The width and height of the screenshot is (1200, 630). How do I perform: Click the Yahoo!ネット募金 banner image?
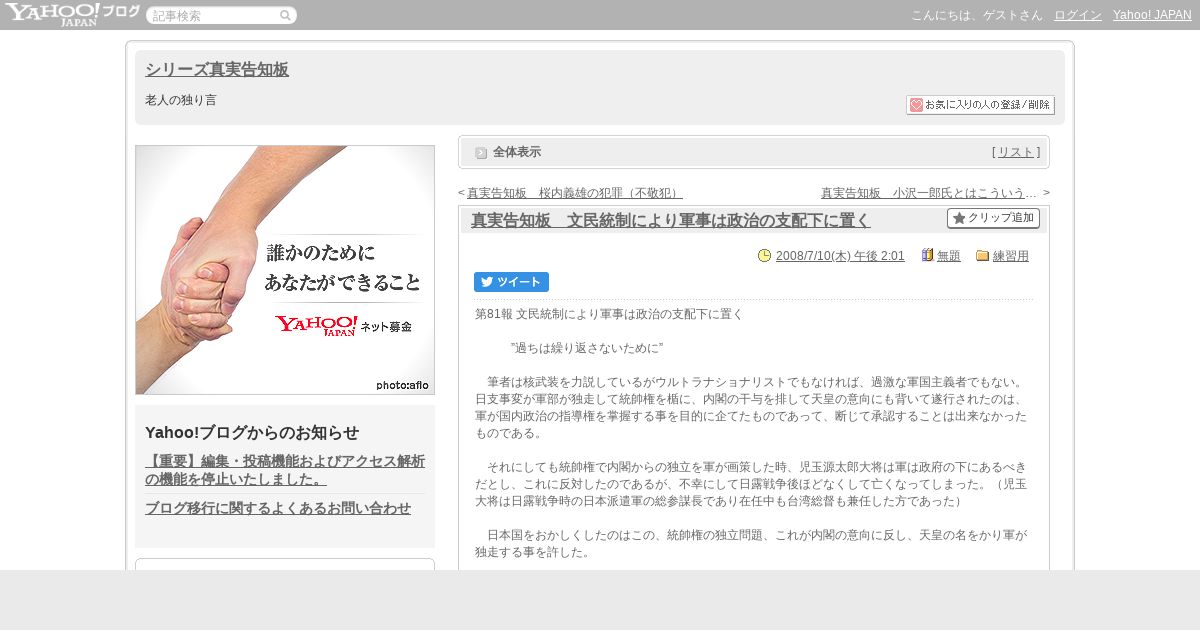click(x=285, y=270)
